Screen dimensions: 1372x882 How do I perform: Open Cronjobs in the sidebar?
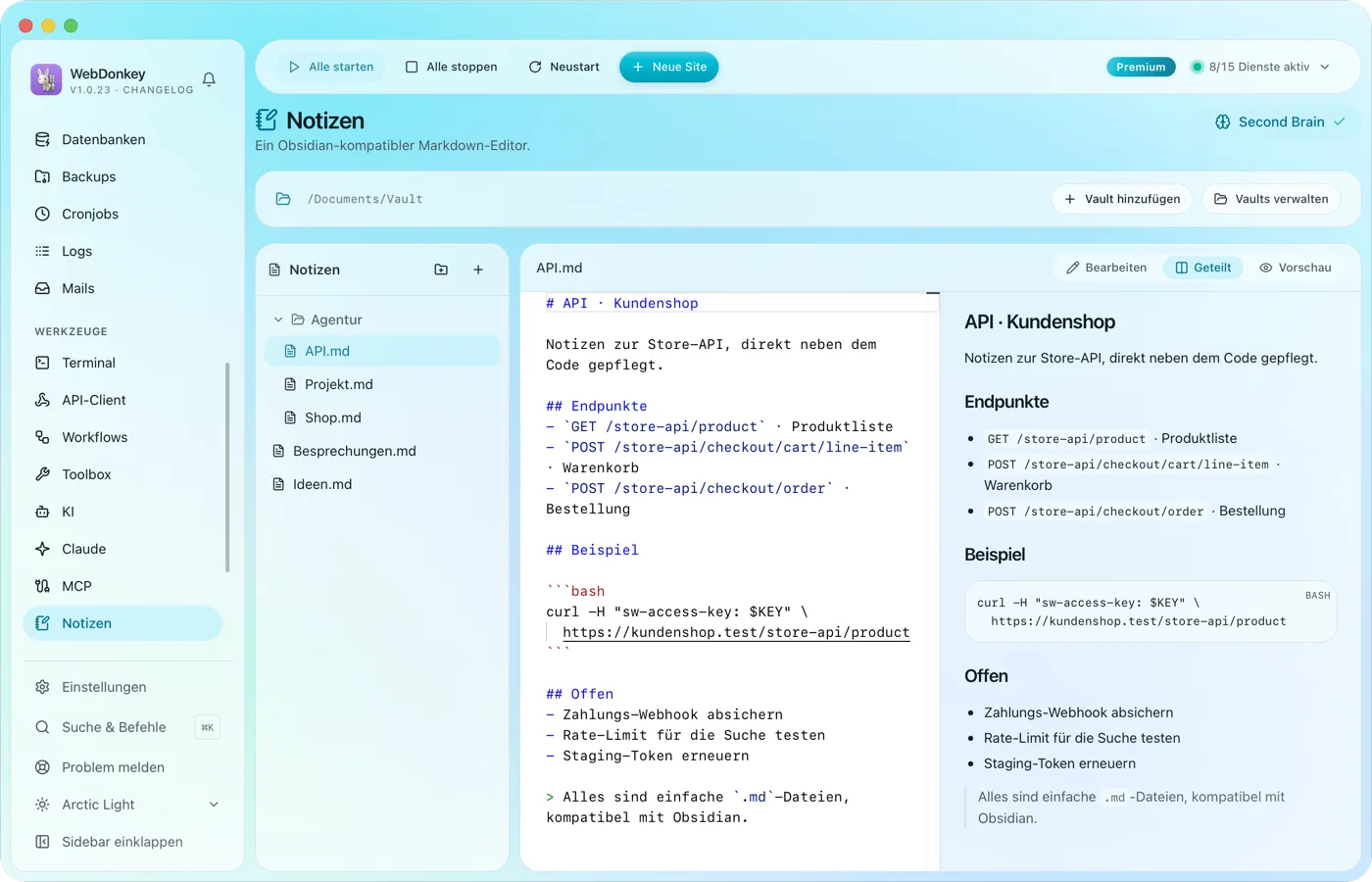[122, 214]
